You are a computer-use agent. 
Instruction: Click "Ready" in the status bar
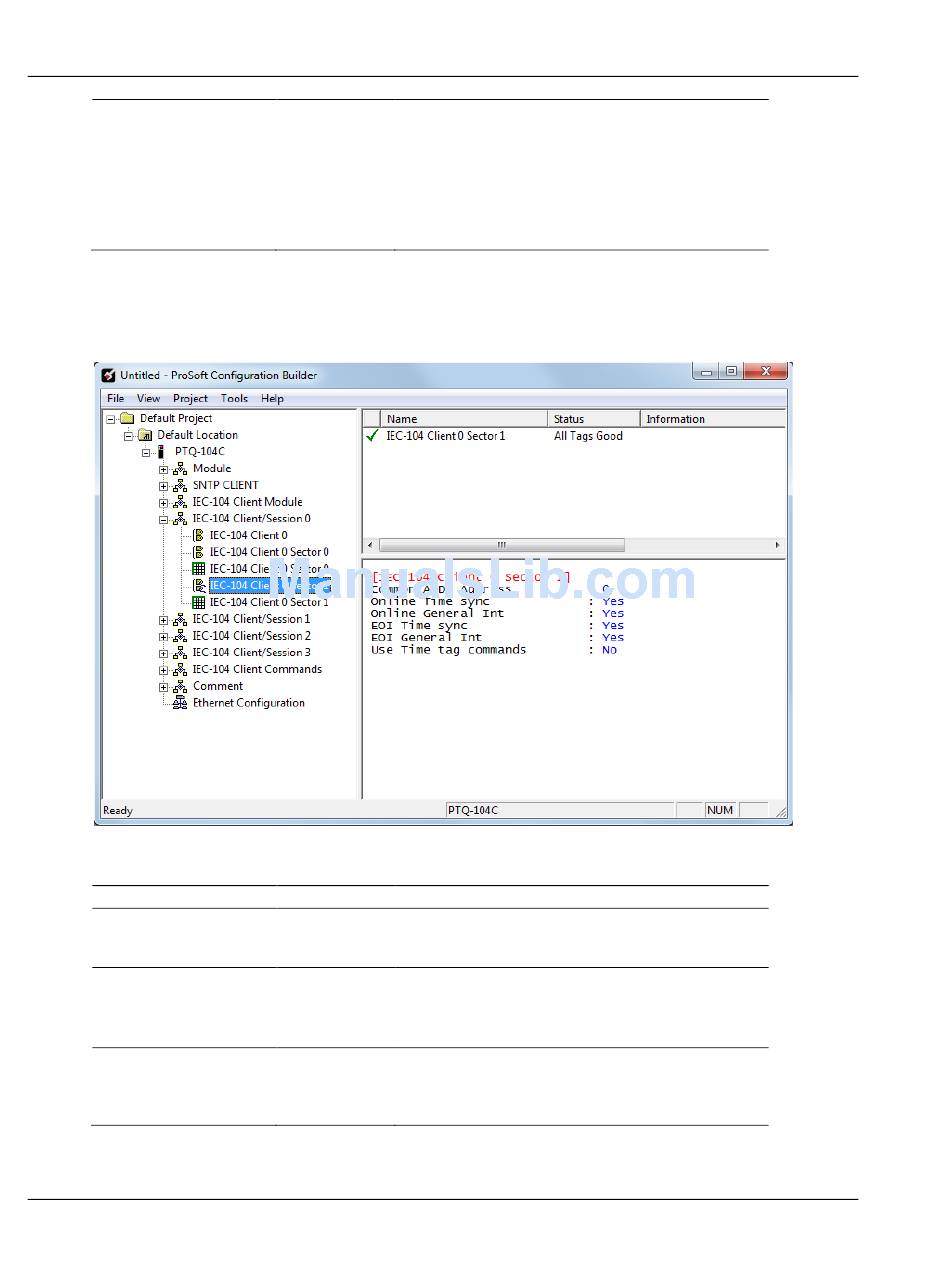[x=118, y=811]
